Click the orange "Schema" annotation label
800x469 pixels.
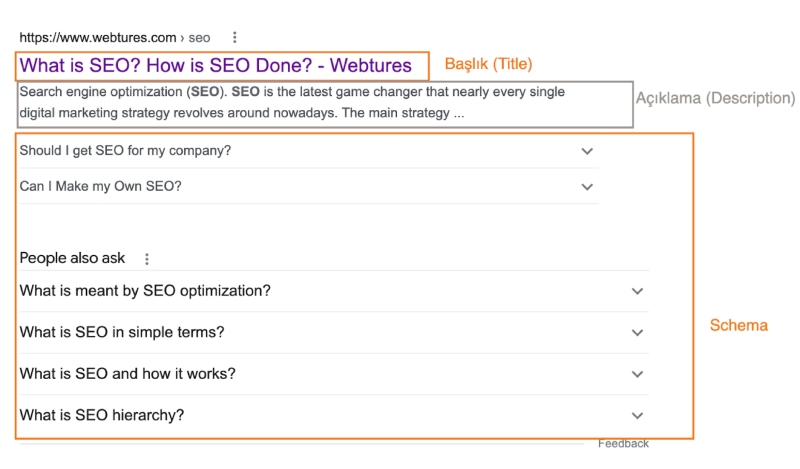point(738,325)
